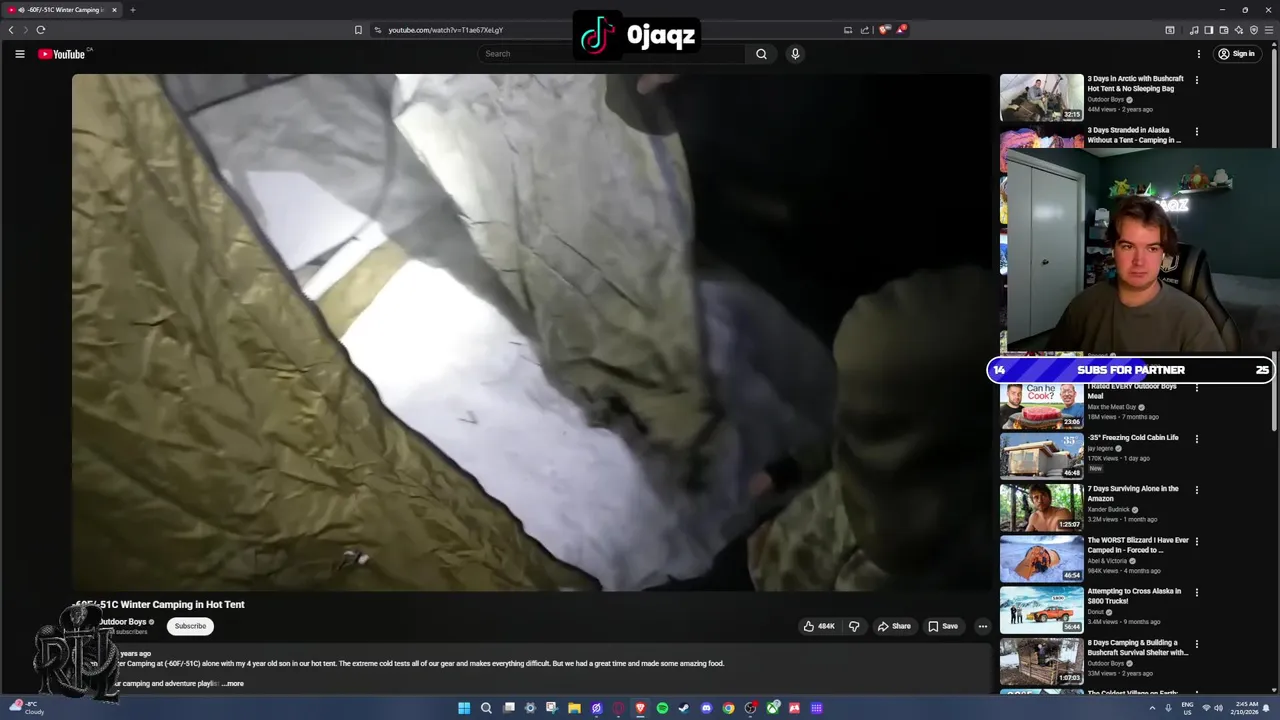Open menu for Attempting to Cross Alaska video
This screenshot has height=720, width=1280.
[1197, 592]
